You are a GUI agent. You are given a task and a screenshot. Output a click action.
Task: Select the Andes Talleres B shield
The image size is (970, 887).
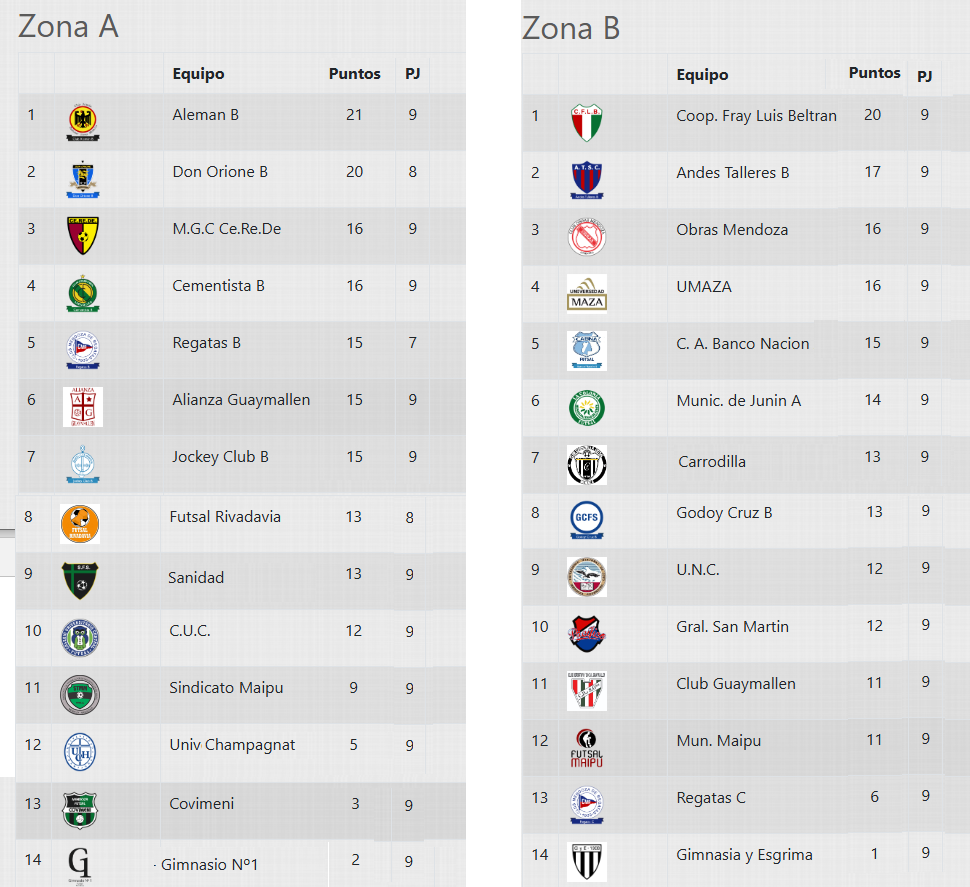[586, 180]
